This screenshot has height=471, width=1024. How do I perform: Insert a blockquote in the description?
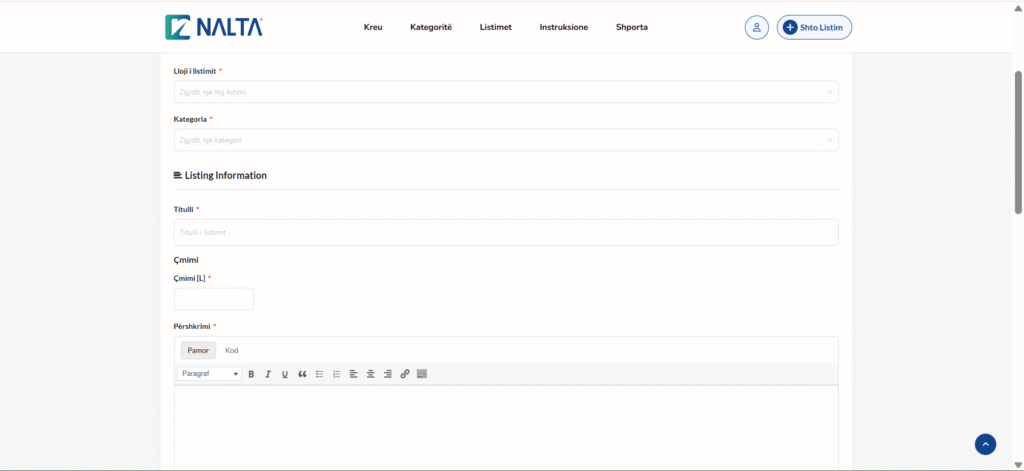point(302,374)
